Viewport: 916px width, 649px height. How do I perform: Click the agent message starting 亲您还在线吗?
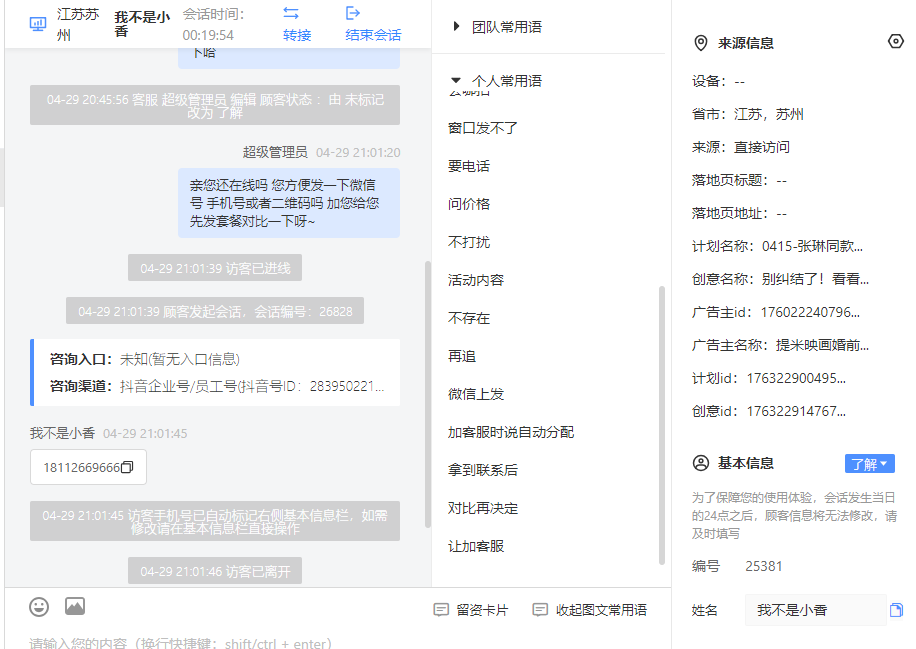(289, 203)
